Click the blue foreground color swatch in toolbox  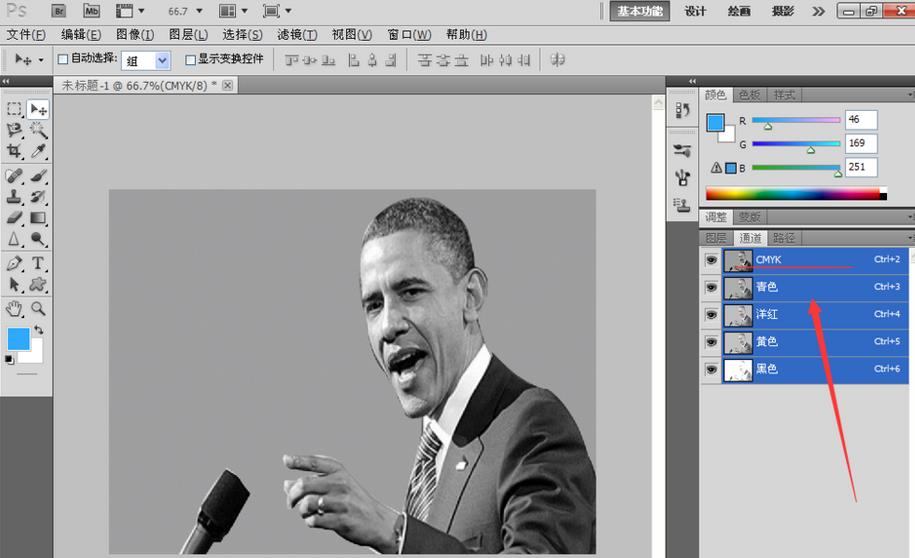tap(18, 338)
